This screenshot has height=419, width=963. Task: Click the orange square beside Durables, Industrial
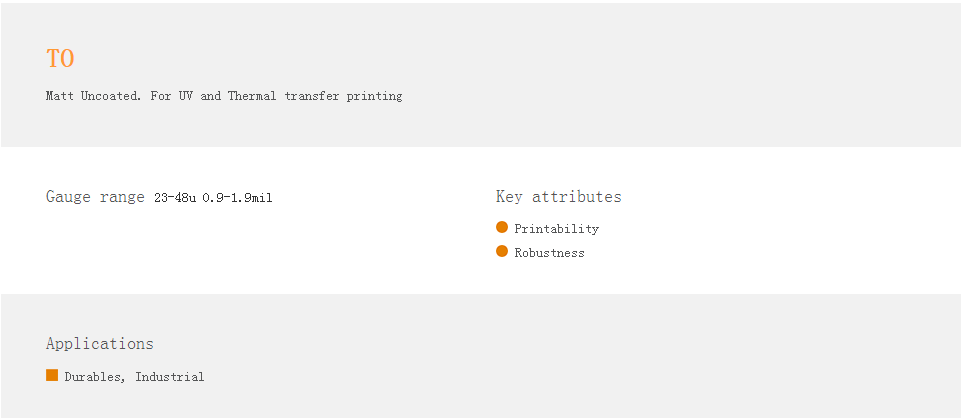click(52, 376)
